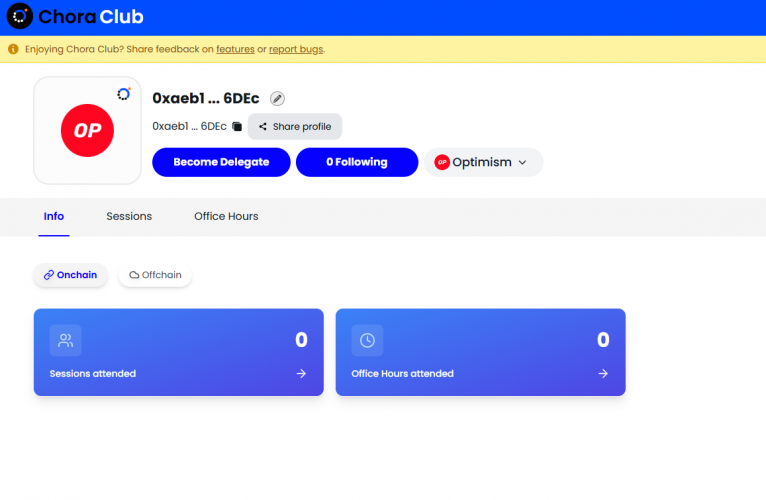The width and height of the screenshot is (766, 500).
Task: Open the report bugs link
Action: click(x=296, y=49)
